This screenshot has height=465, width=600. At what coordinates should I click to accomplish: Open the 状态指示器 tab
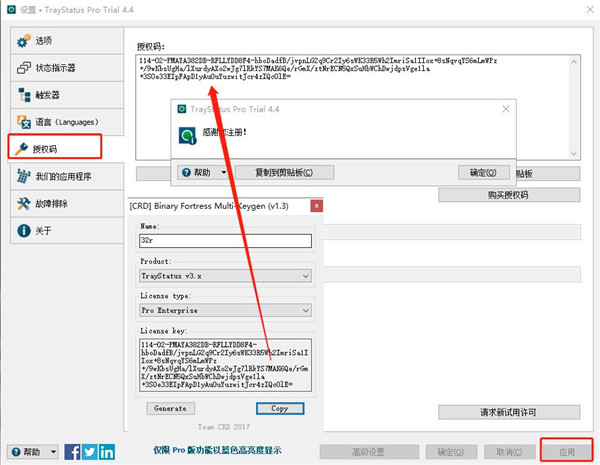pyautogui.click(x=67, y=68)
